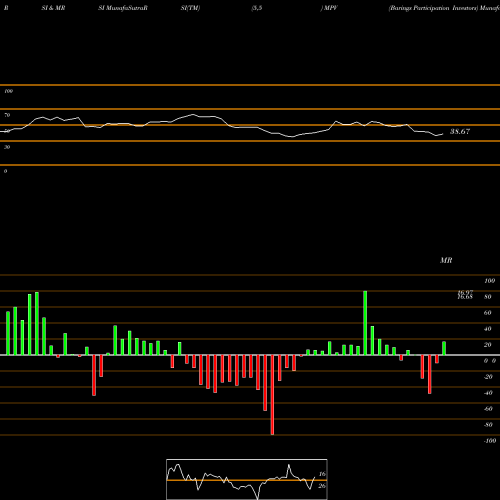Screen dimensions: 500x500
Task: Click the value 26 in the mini chart
Action: [322, 486]
